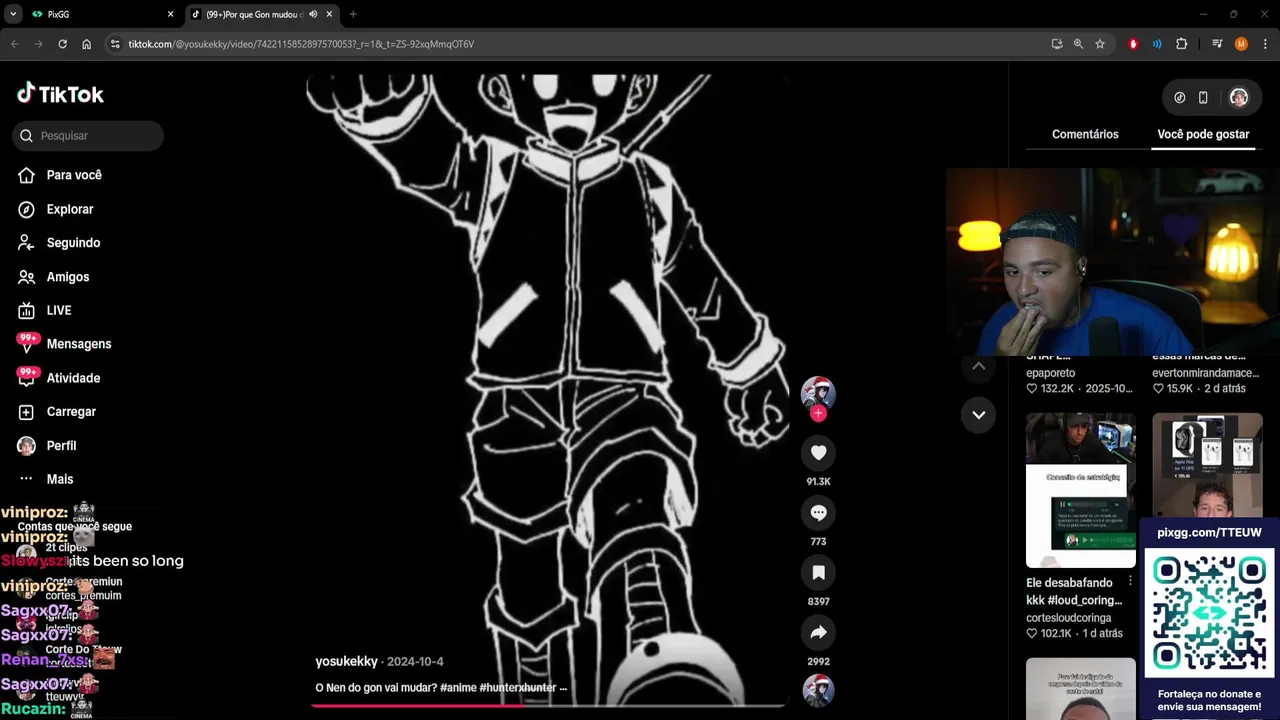Open the media control icon
1280x720 pixels.
(x=1217, y=44)
